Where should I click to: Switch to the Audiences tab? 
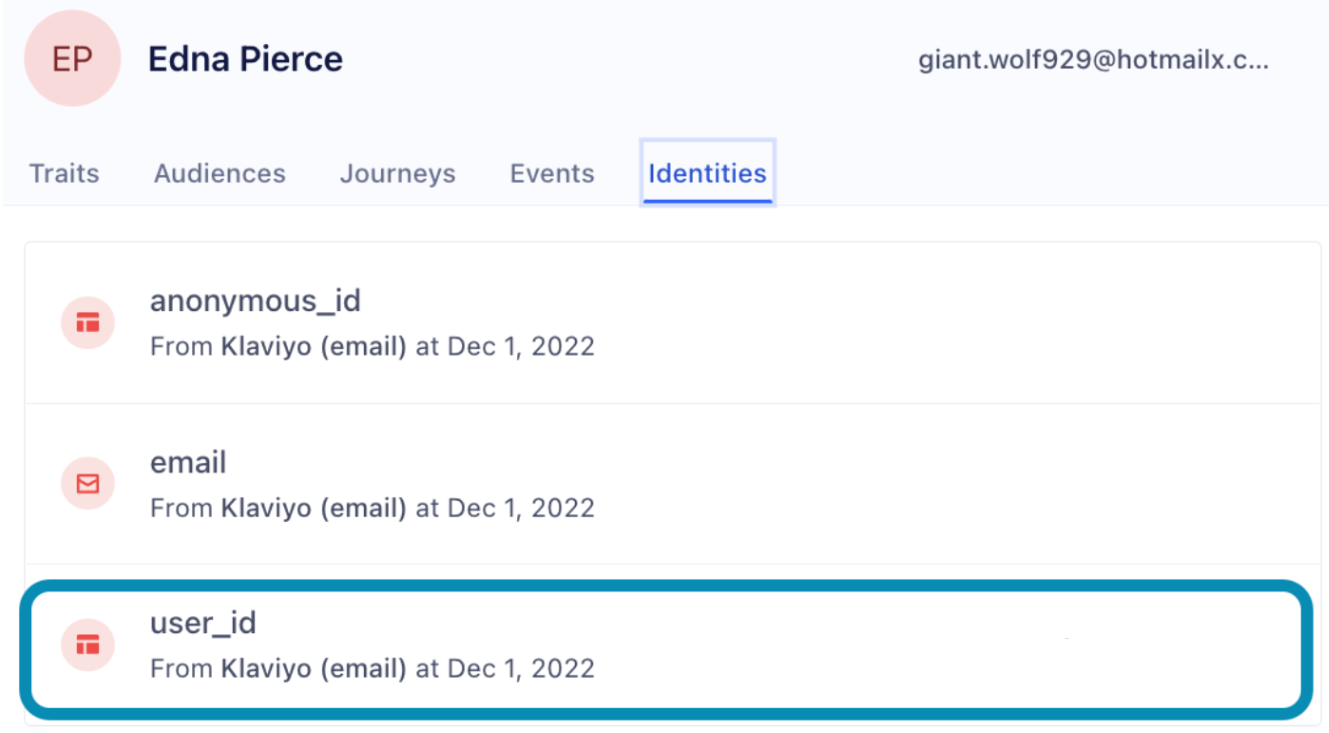pos(219,173)
